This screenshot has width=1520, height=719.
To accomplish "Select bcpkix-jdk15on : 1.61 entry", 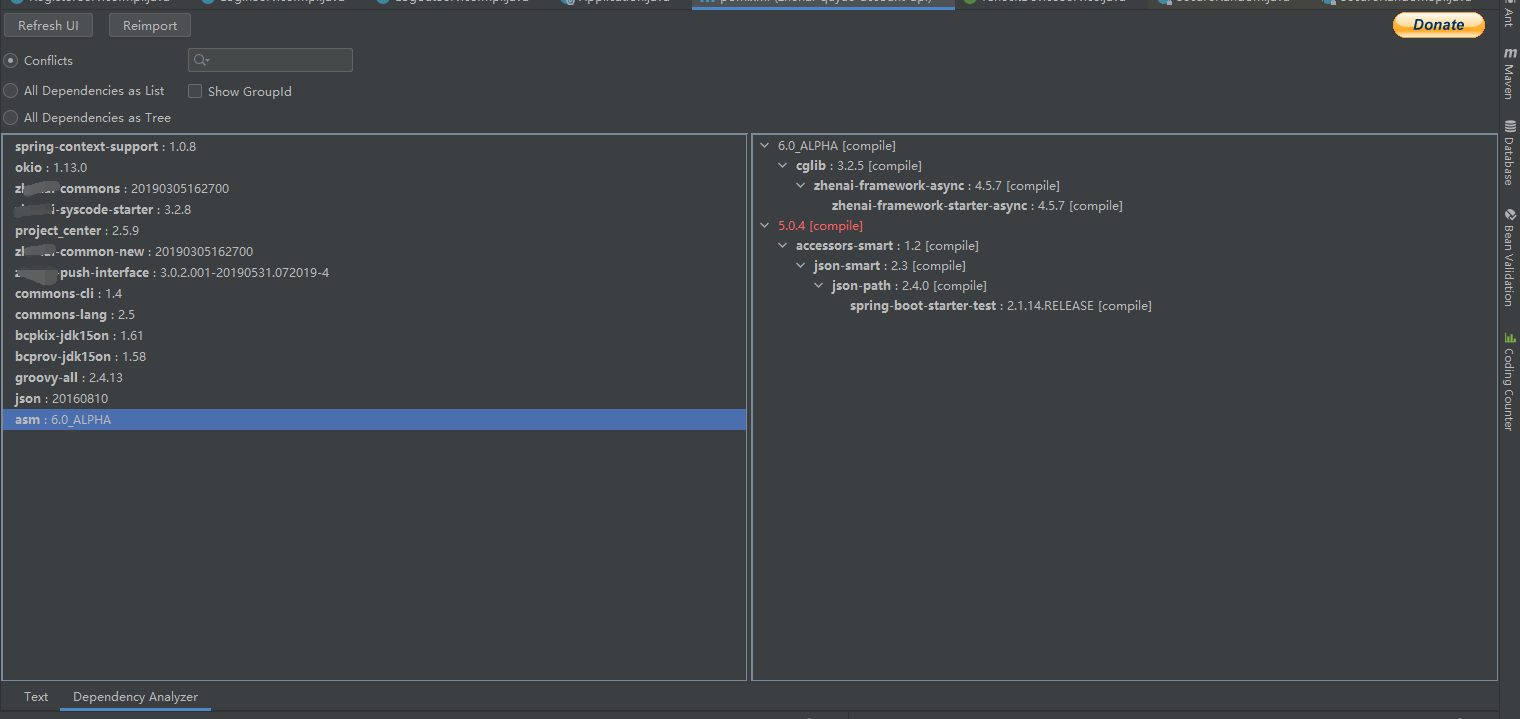I will (374, 336).
